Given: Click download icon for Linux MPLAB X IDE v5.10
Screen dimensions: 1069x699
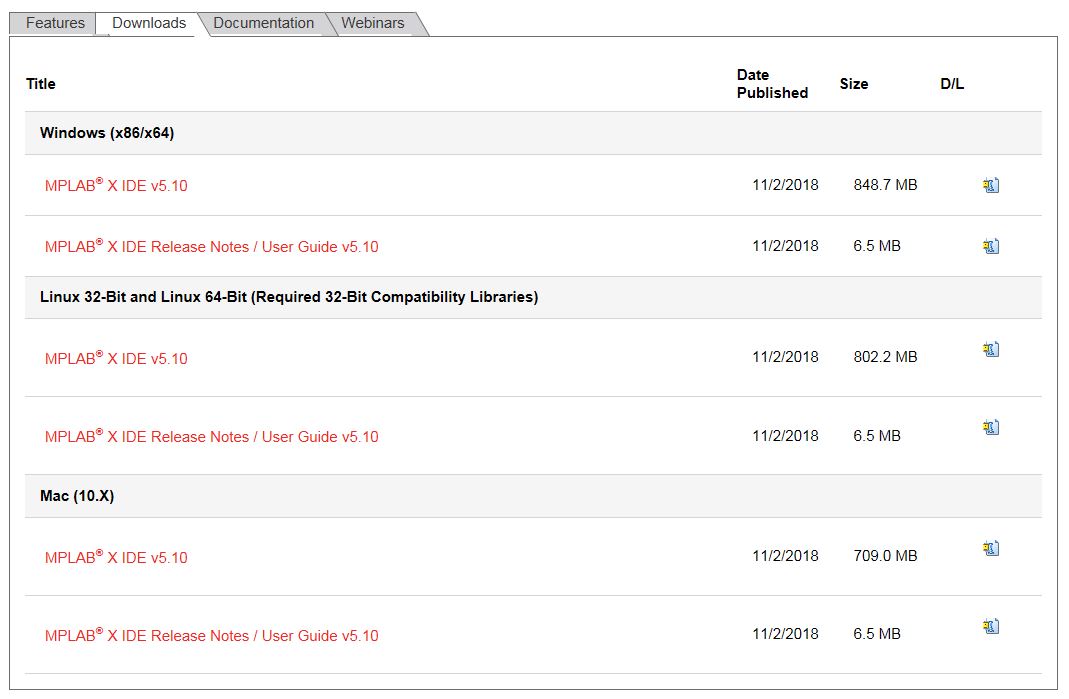Looking at the screenshot, I should coord(991,350).
